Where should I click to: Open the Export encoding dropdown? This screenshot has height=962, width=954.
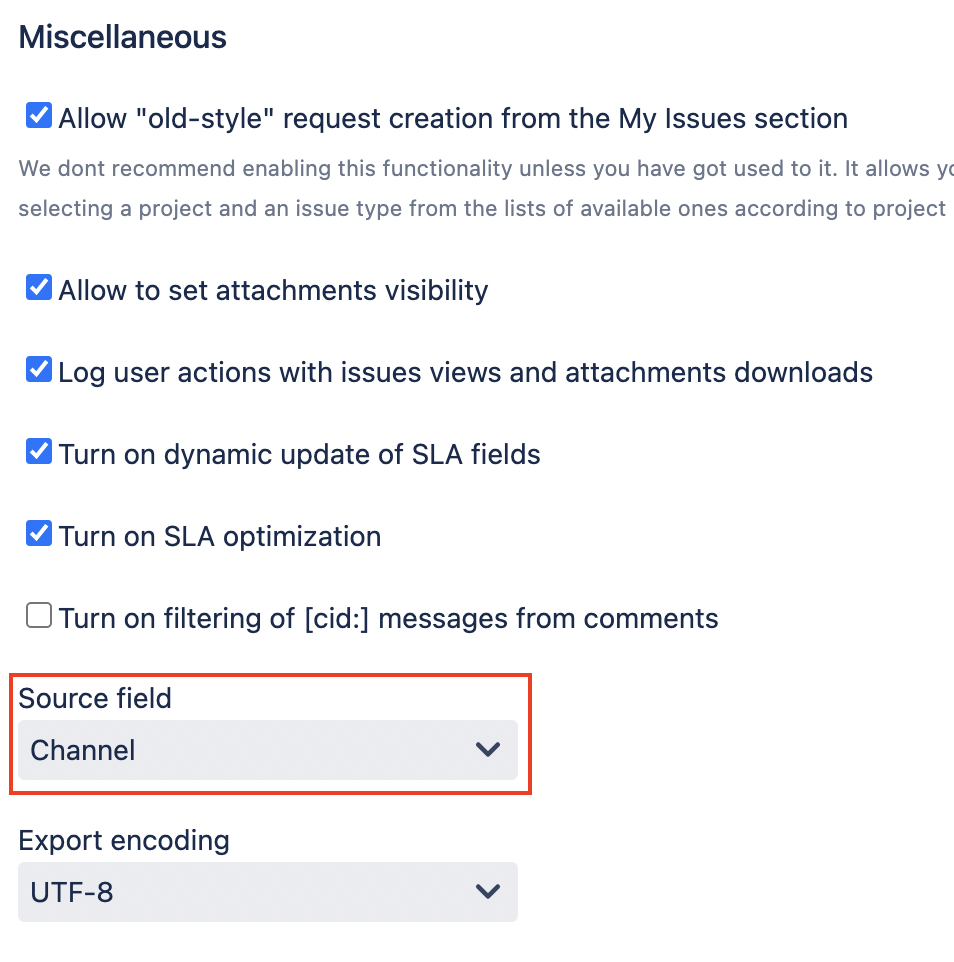pyautogui.click(x=267, y=891)
